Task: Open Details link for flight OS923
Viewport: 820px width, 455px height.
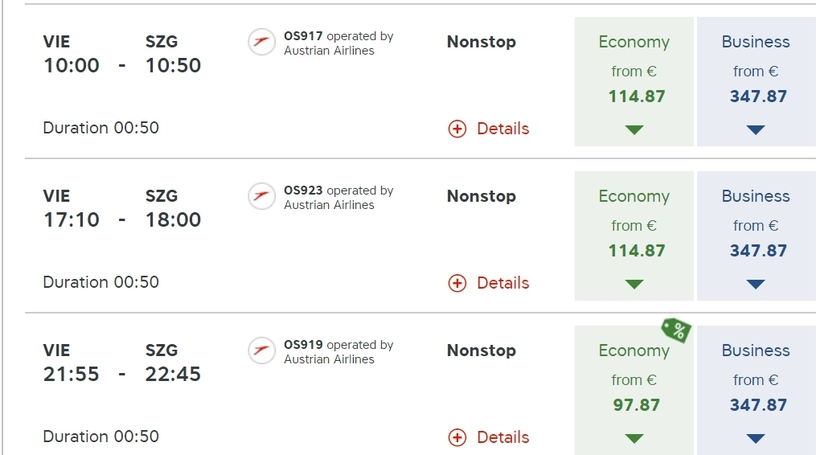Action: coord(503,283)
